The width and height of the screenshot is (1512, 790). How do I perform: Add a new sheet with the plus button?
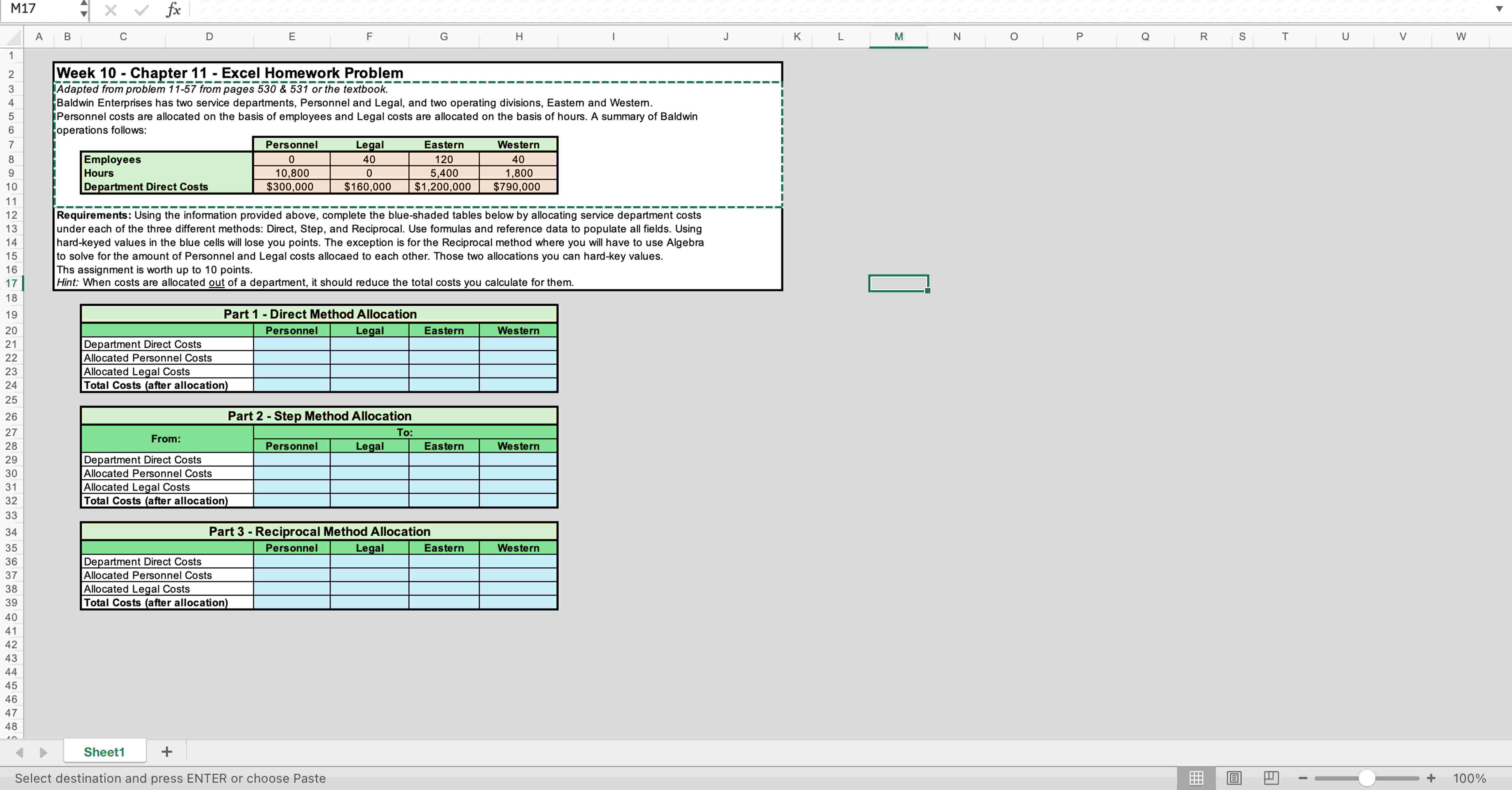[167, 752]
